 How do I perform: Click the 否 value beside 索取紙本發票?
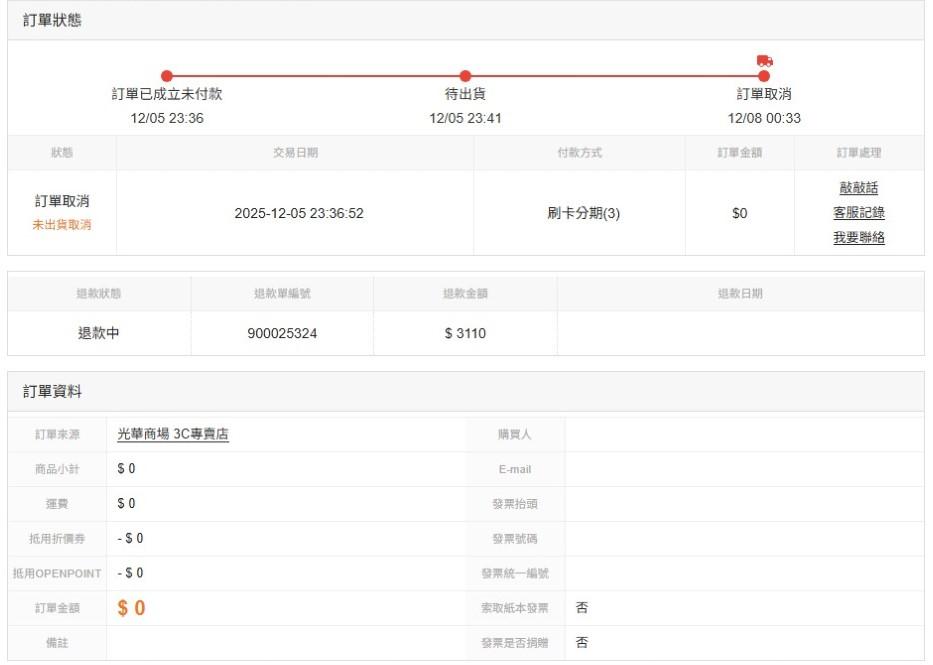582,608
